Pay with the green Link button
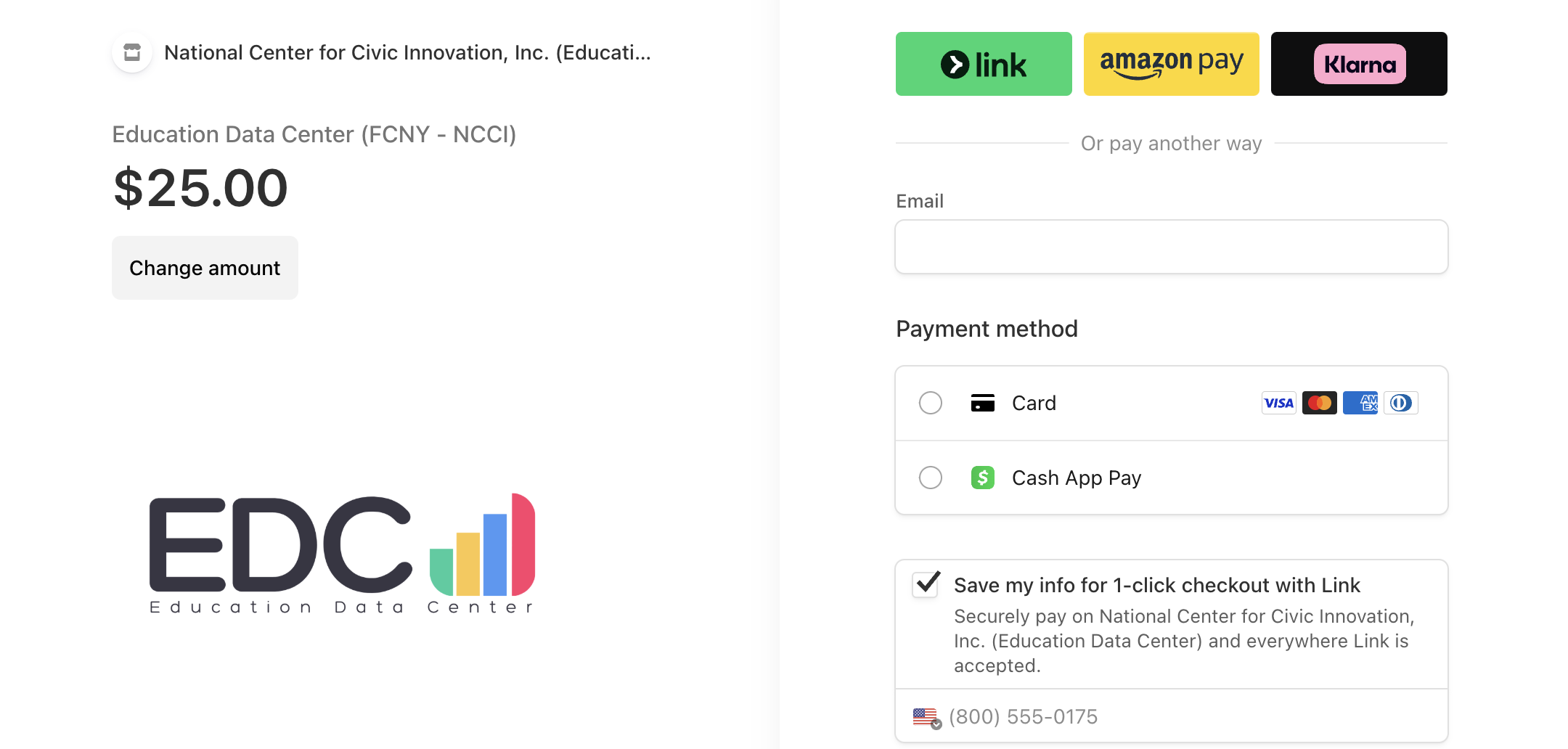The height and width of the screenshot is (749, 1568). click(984, 64)
